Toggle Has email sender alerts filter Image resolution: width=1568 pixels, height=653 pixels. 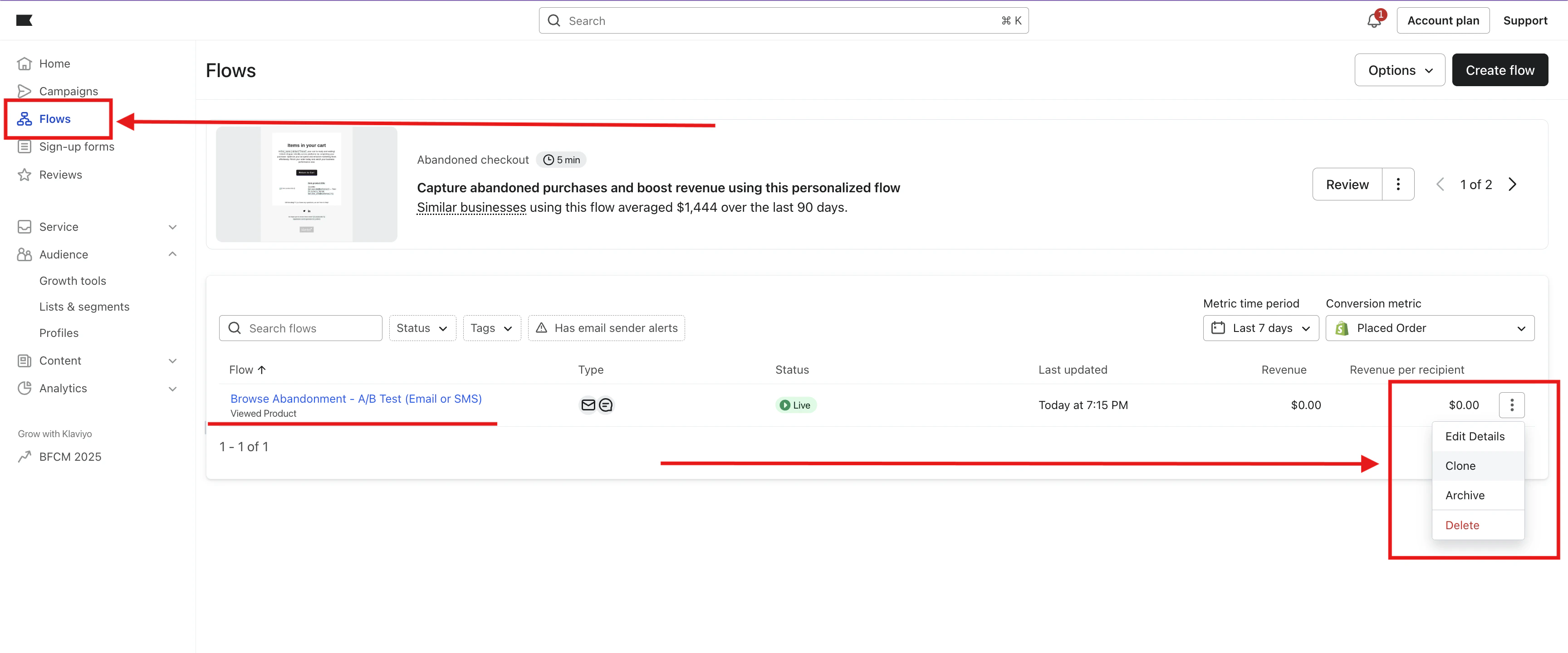click(606, 329)
